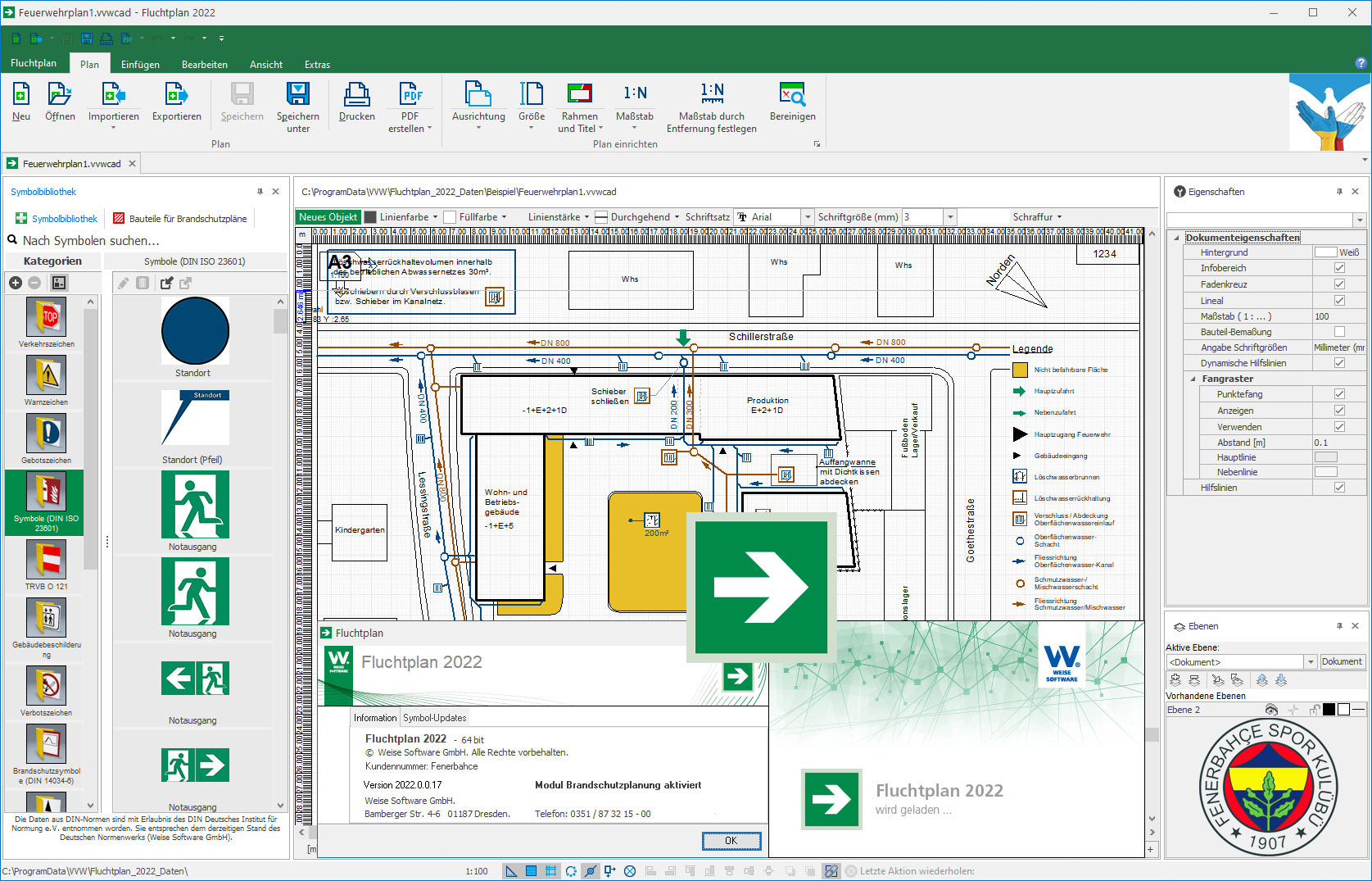Click Maßstab durch Entfernung festlegen icon
Viewport: 1372px width, 881px height.
(x=711, y=95)
